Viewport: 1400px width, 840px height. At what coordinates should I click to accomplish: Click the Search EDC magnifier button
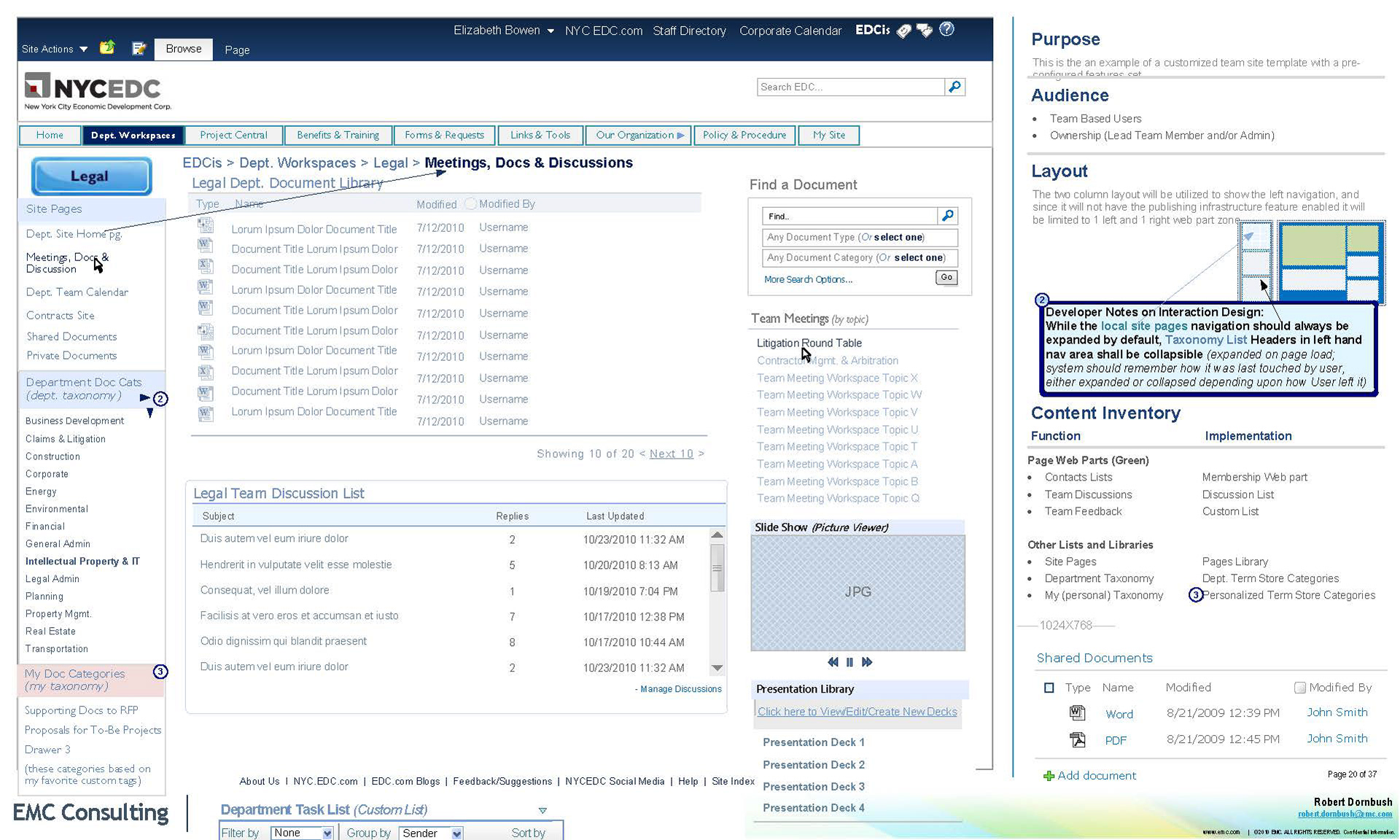[954, 87]
